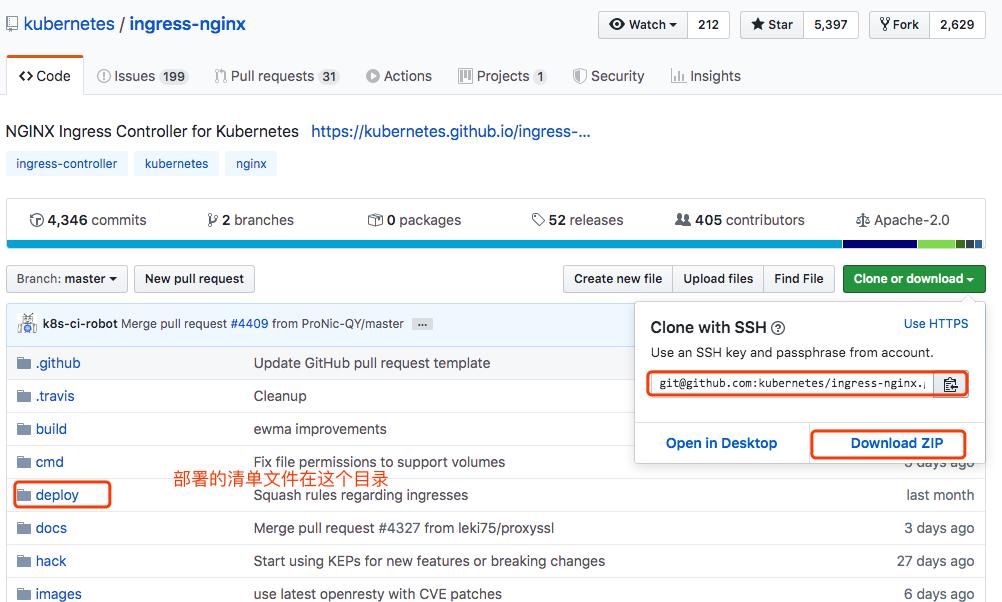Fork the ingress-nginx repository
The height and width of the screenshot is (602, 1002).
tap(899, 25)
